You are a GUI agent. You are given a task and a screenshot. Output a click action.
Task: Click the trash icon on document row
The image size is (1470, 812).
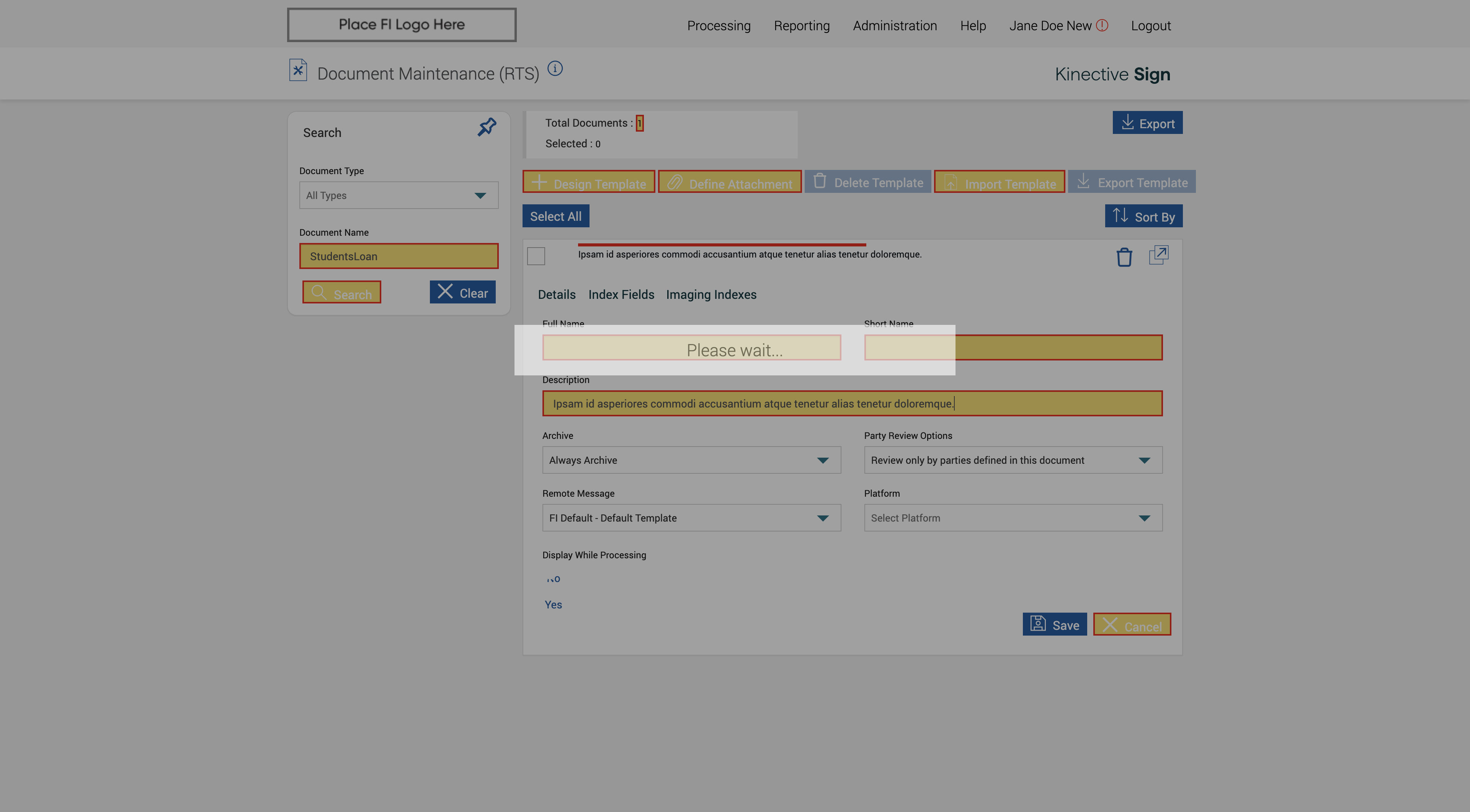click(x=1124, y=257)
